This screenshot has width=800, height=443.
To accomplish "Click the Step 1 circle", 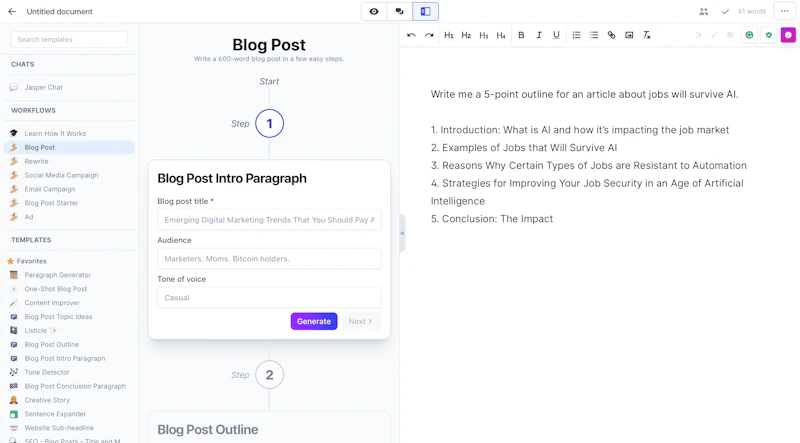I will click(x=269, y=124).
